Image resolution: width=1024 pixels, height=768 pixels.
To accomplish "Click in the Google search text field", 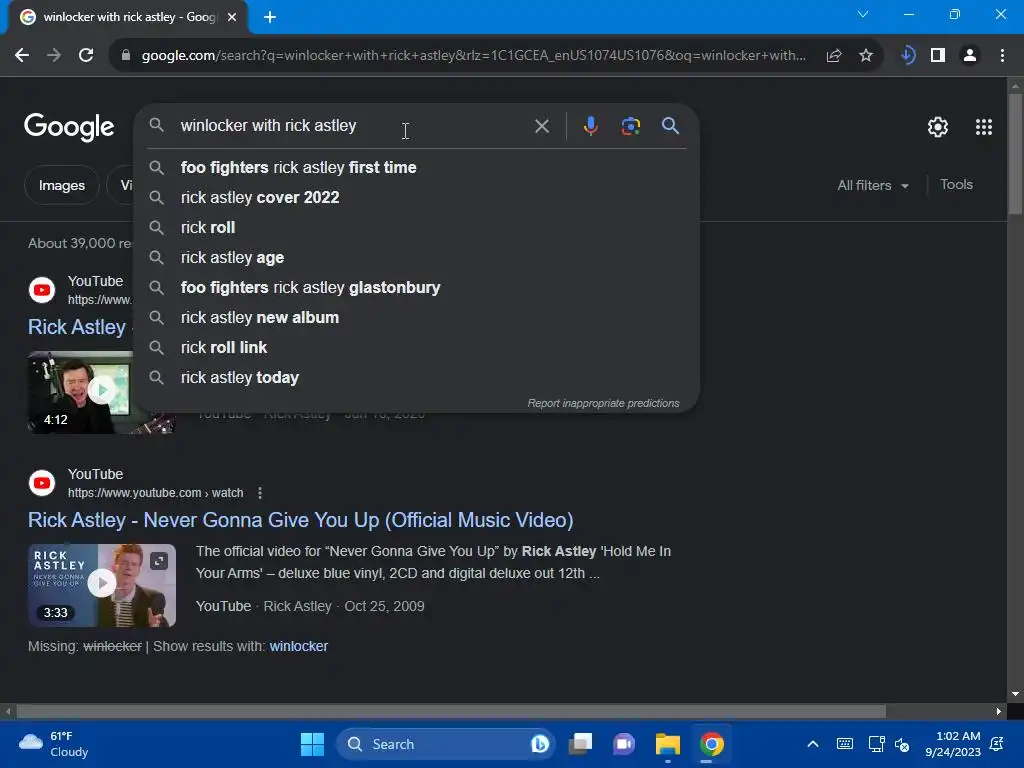I will pos(353,126).
